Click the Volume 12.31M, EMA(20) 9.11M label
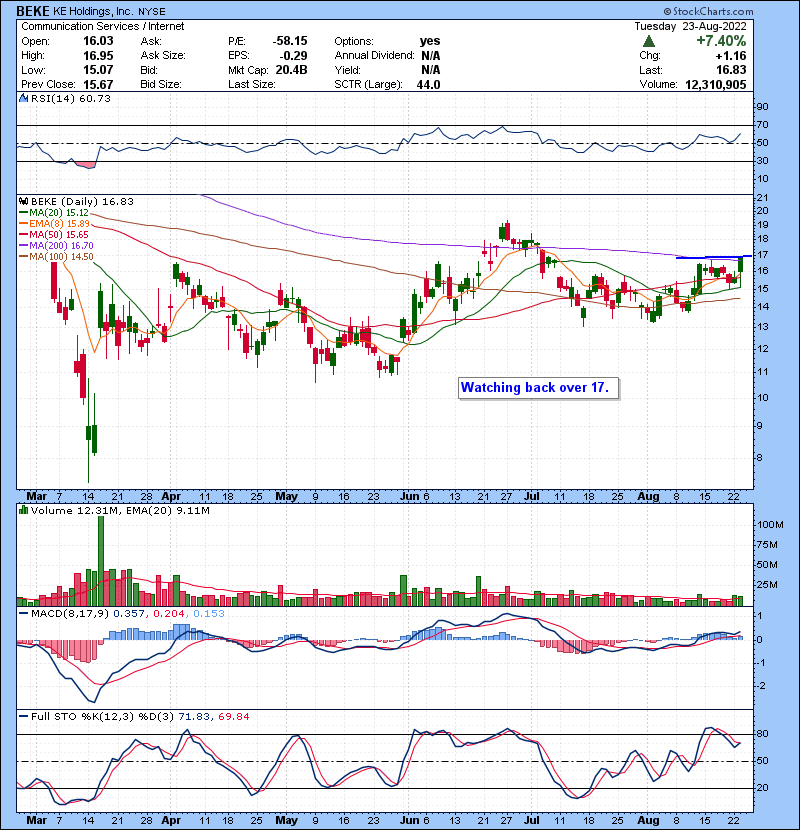This screenshot has height=830, width=800. pyautogui.click(x=120, y=510)
